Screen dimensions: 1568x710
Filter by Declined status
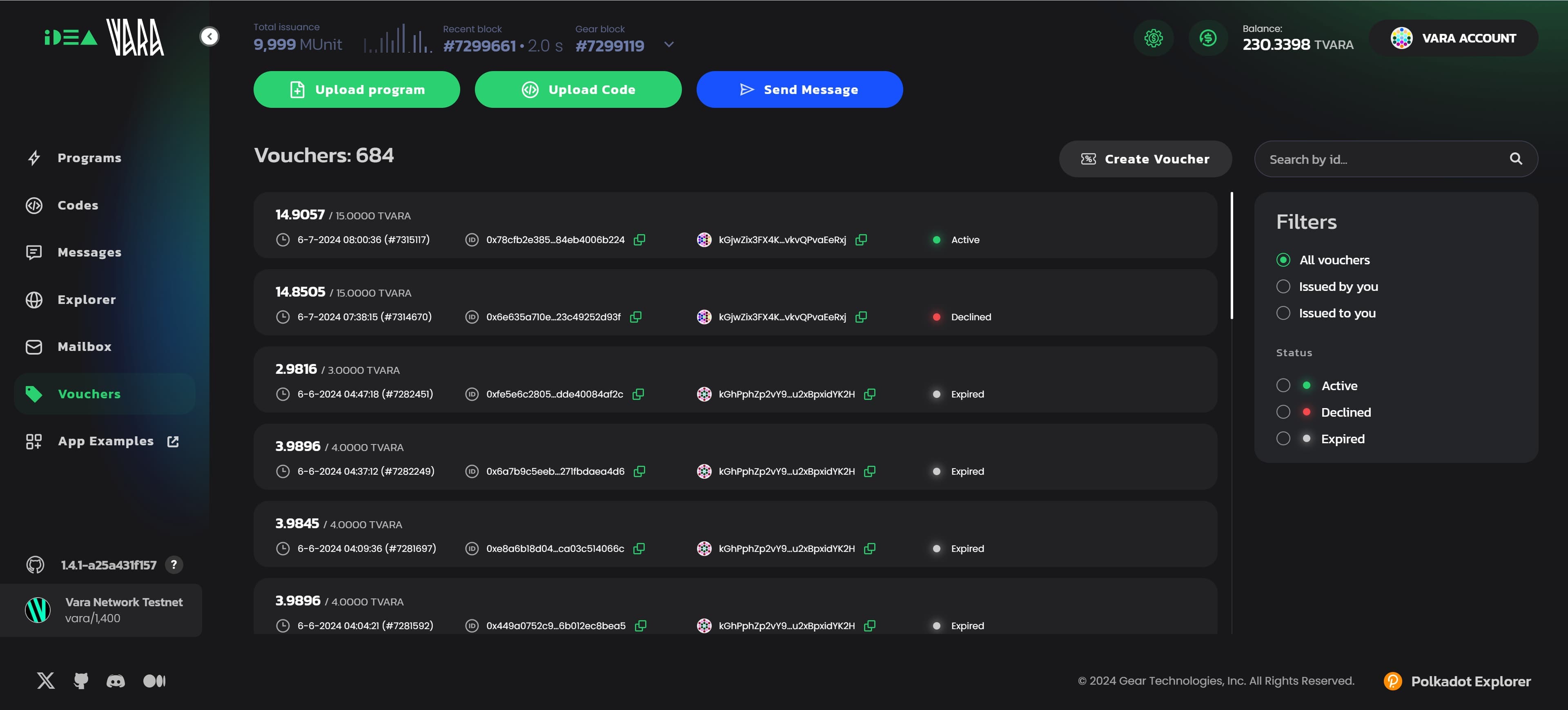coord(1283,412)
